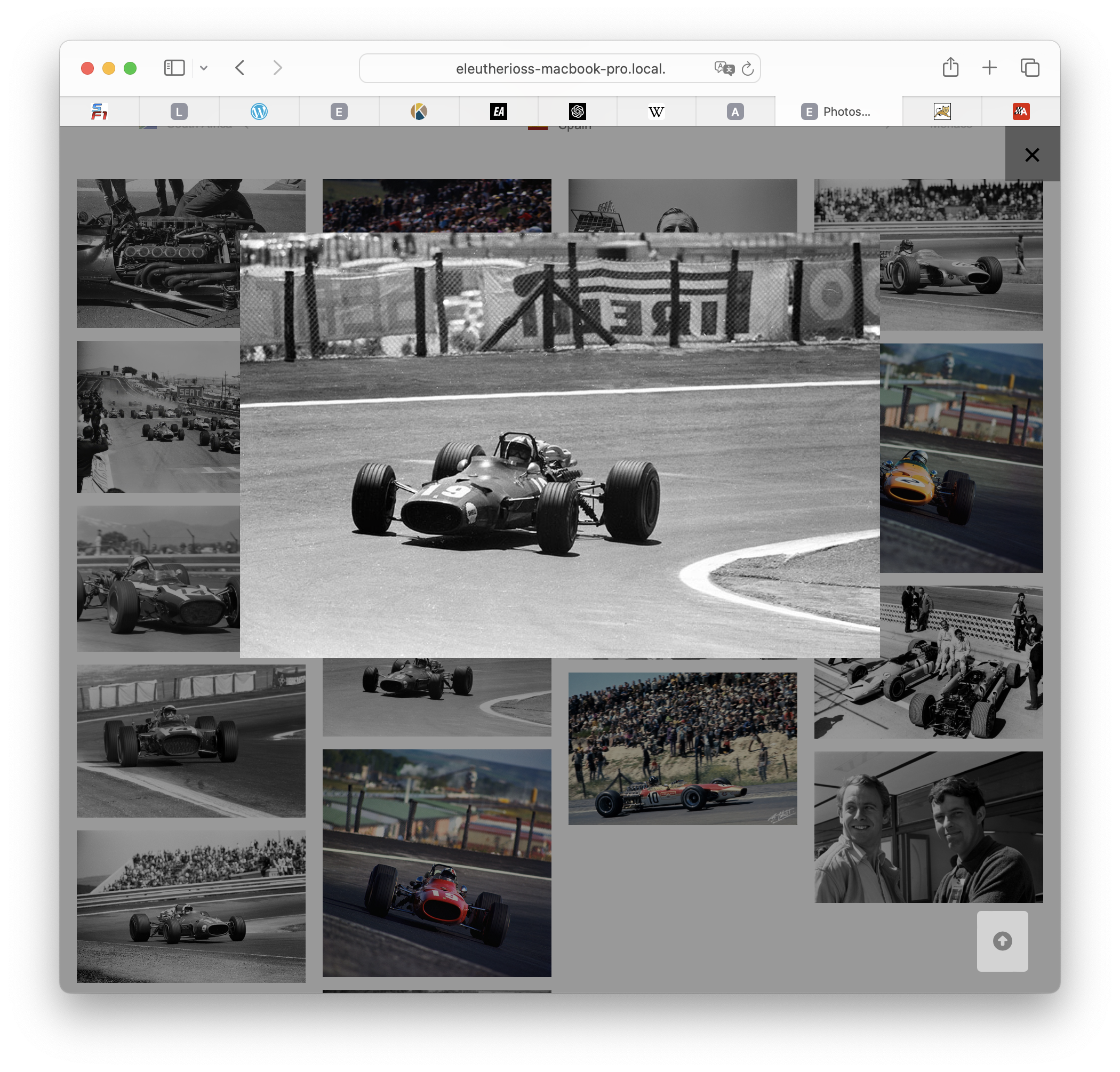The height and width of the screenshot is (1072, 1120).
Task: Click the address bar URL field
Action: point(560,69)
